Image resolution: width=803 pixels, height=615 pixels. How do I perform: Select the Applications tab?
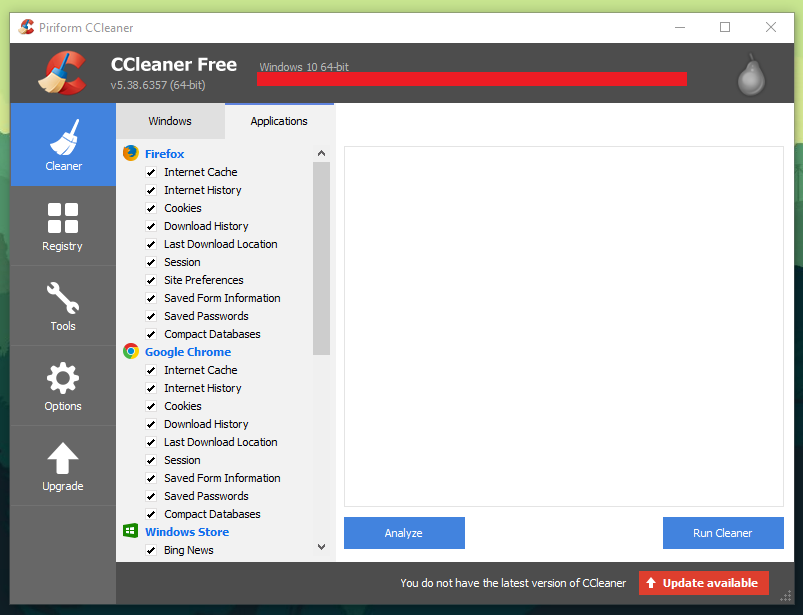click(279, 121)
